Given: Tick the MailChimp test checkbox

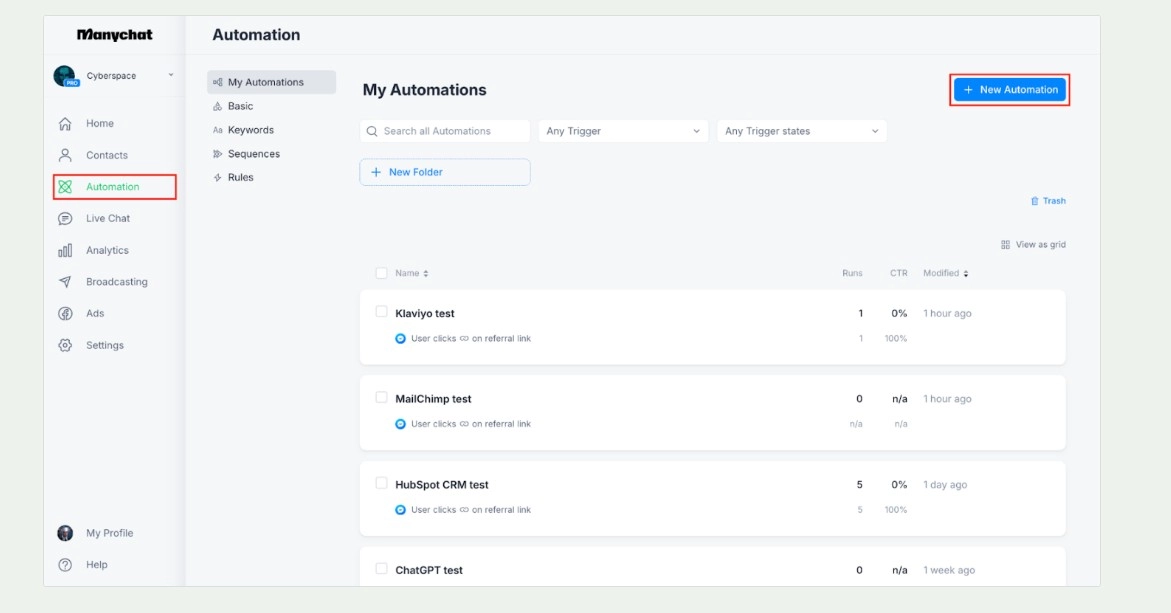Looking at the screenshot, I should 382,398.
